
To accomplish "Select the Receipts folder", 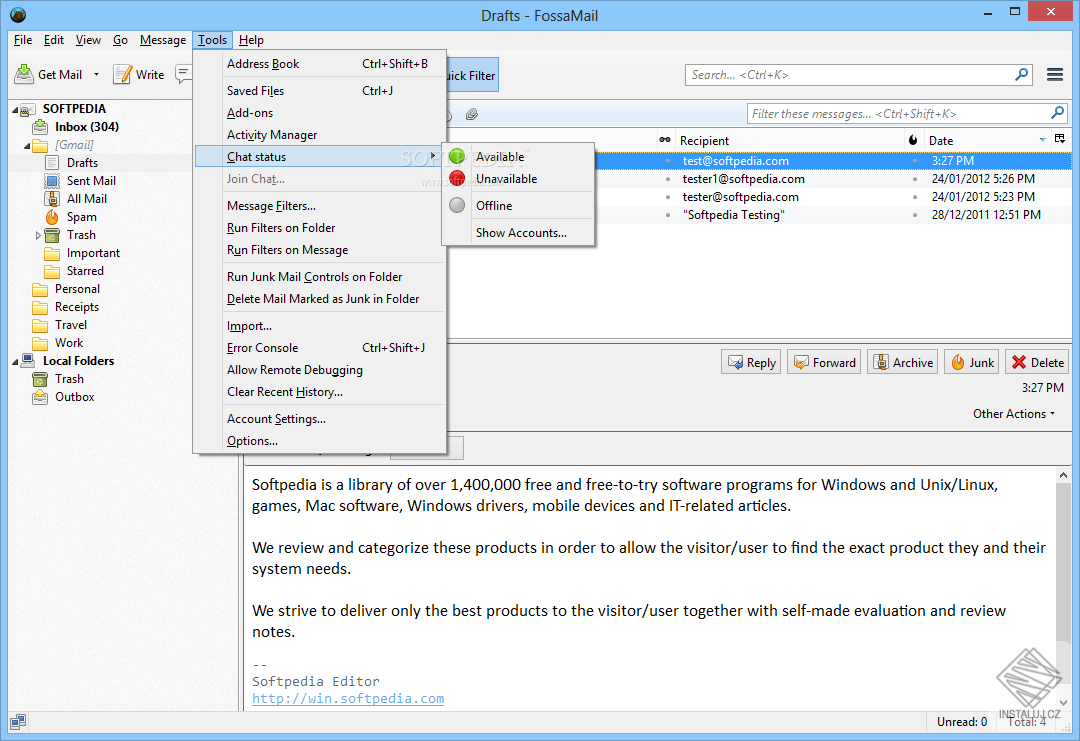I will pyautogui.click(x=76, y=306).
